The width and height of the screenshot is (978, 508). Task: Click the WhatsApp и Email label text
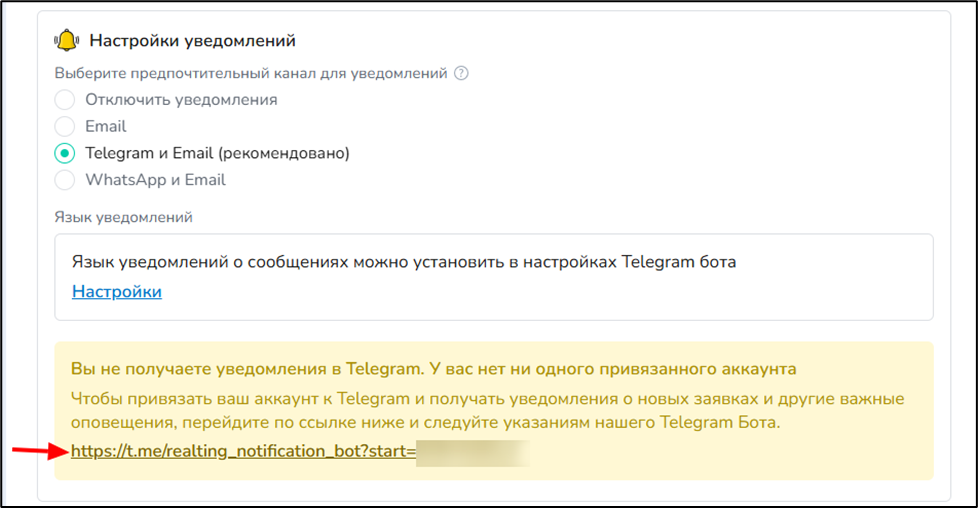155,180
